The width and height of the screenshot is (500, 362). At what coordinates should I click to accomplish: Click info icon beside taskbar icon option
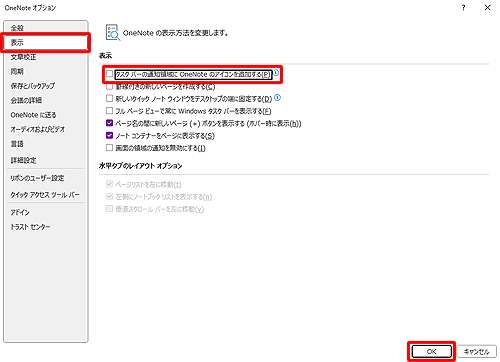tap(276, 73)
